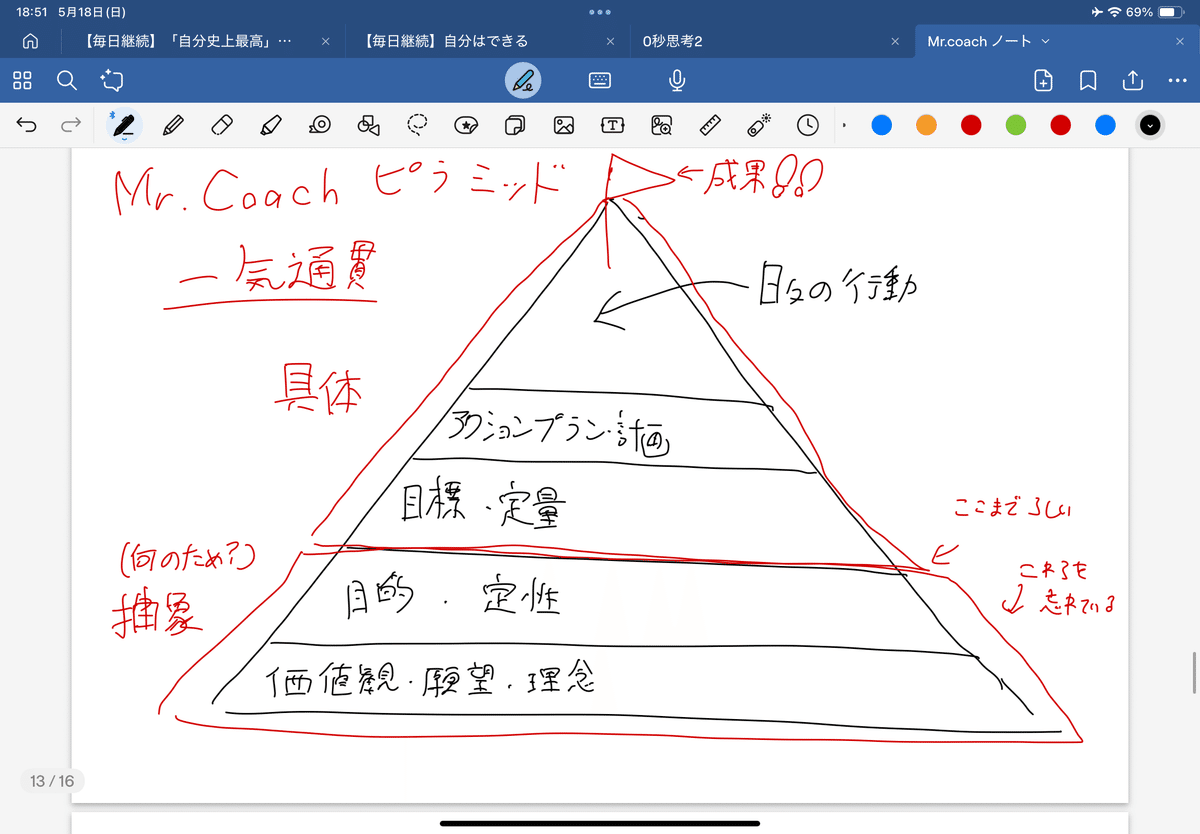
Task: Select the Laser pointer tool
Action: 319,125
